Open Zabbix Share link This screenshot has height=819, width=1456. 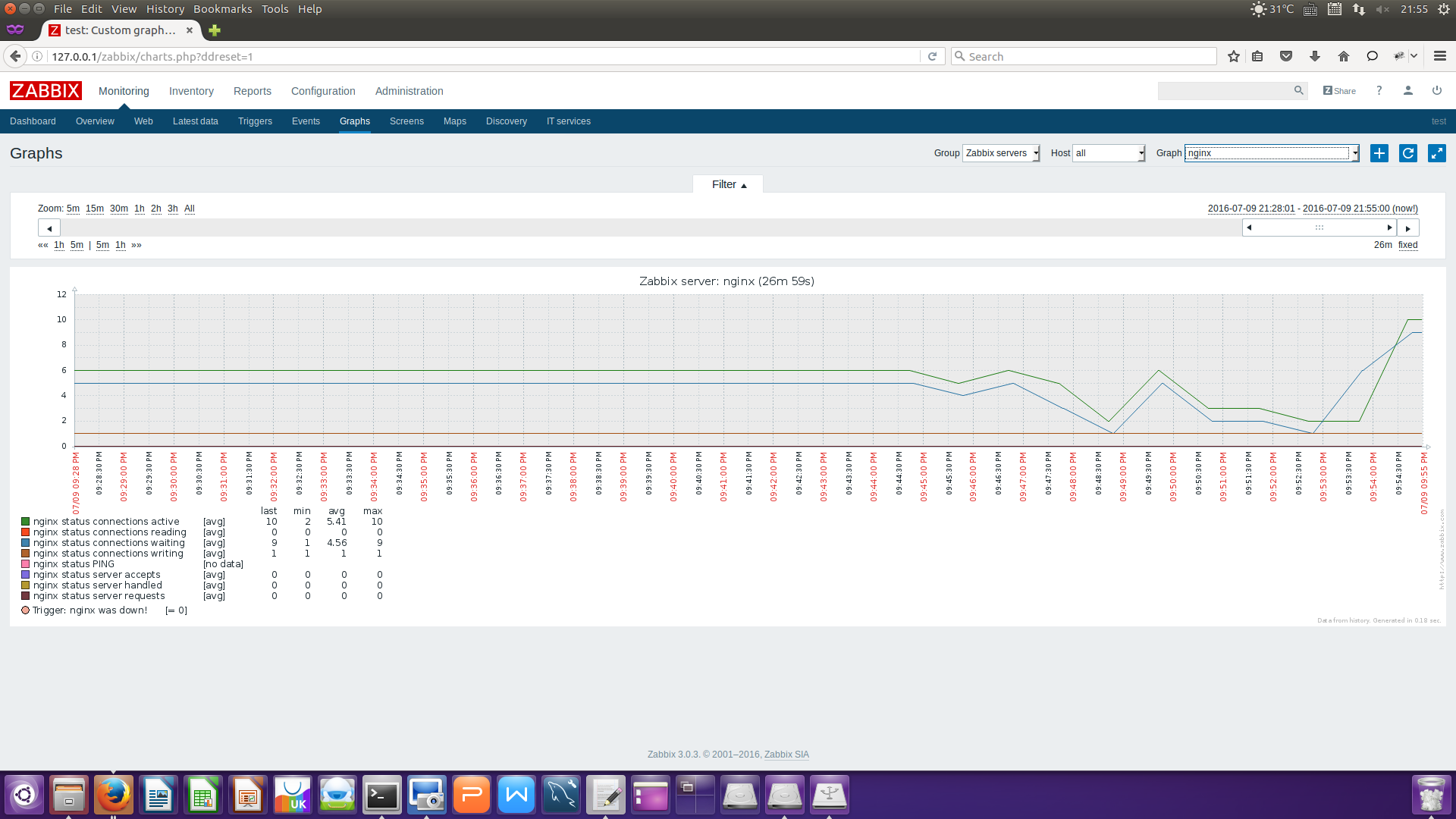(x=1339, y=91)
